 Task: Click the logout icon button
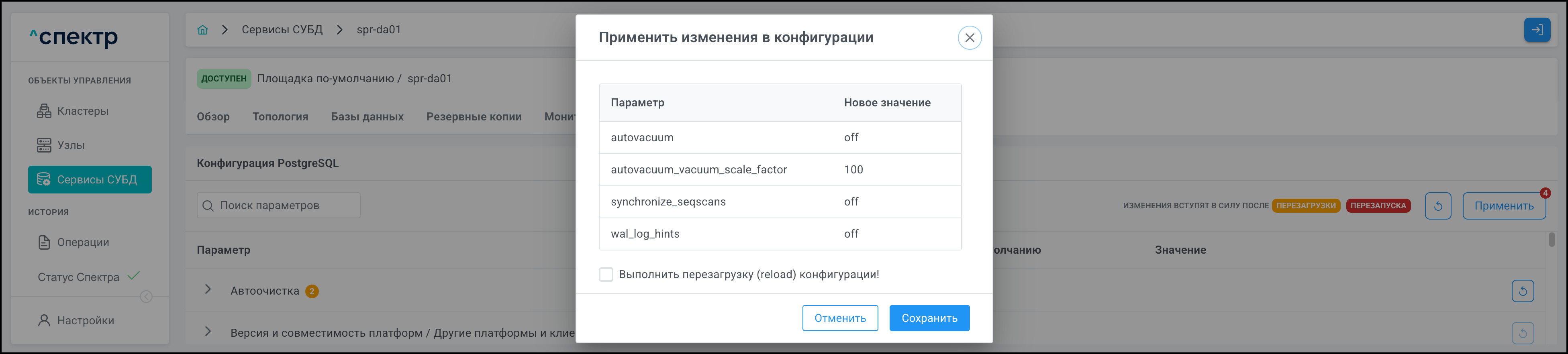[1536, 30]
